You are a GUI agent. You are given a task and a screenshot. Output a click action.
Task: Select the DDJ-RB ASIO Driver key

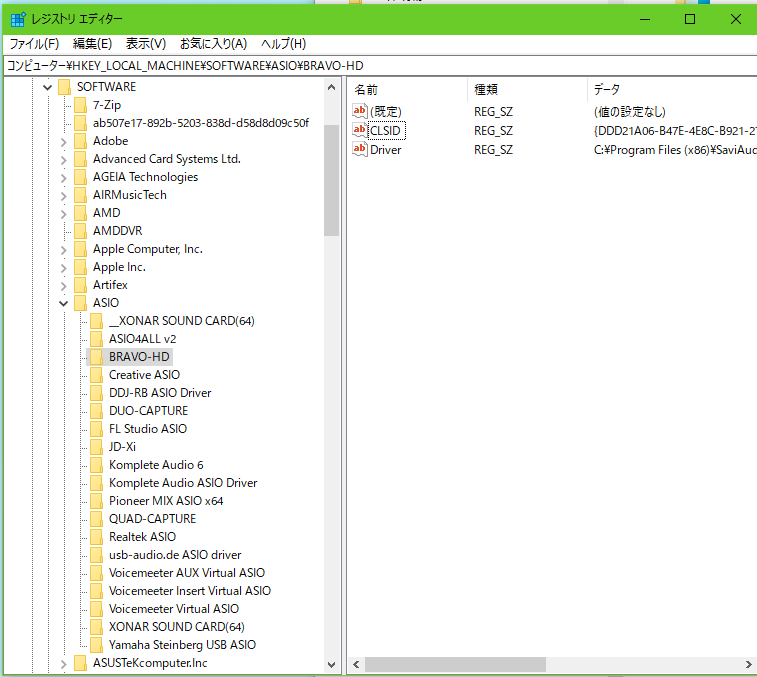[160, 393]
